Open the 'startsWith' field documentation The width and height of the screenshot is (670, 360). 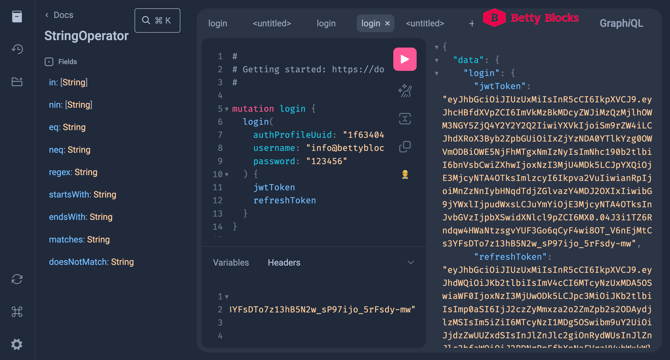coord(70,195)
